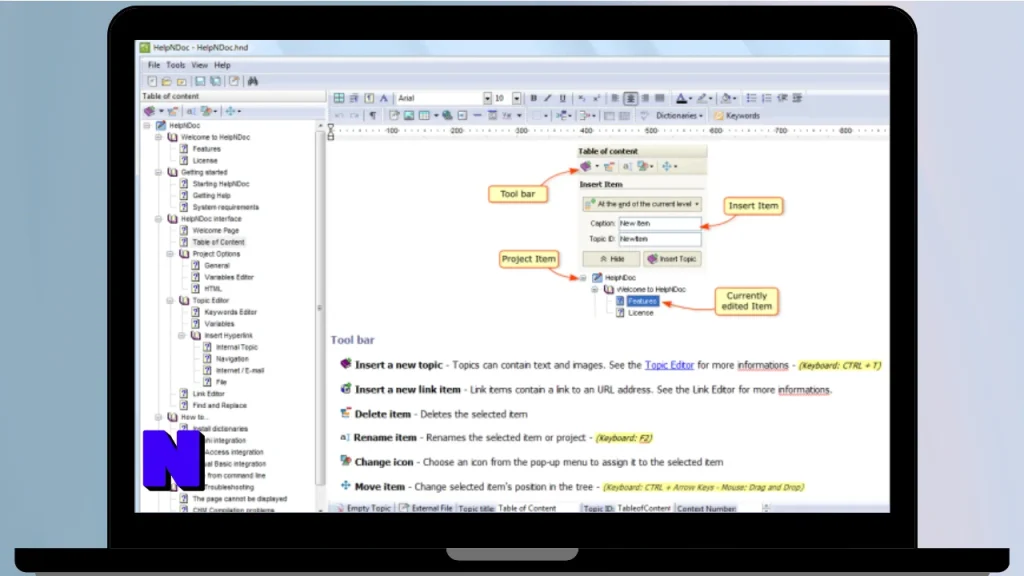The image size is (1024, 576).
Task: Insert a picture using the image icon
Action: (409, 116)
